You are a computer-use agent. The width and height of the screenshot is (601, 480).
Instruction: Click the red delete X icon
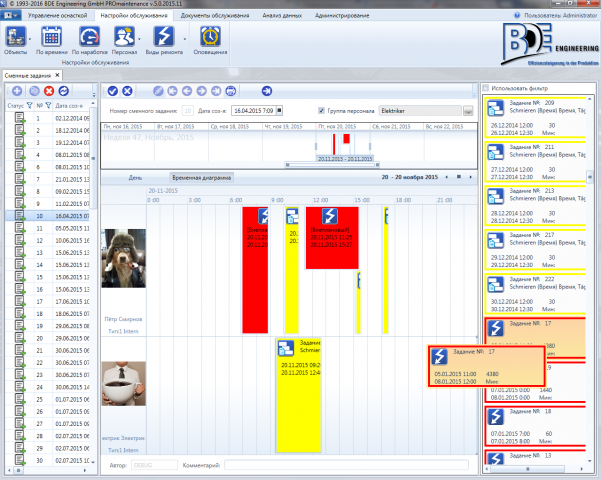49,91
